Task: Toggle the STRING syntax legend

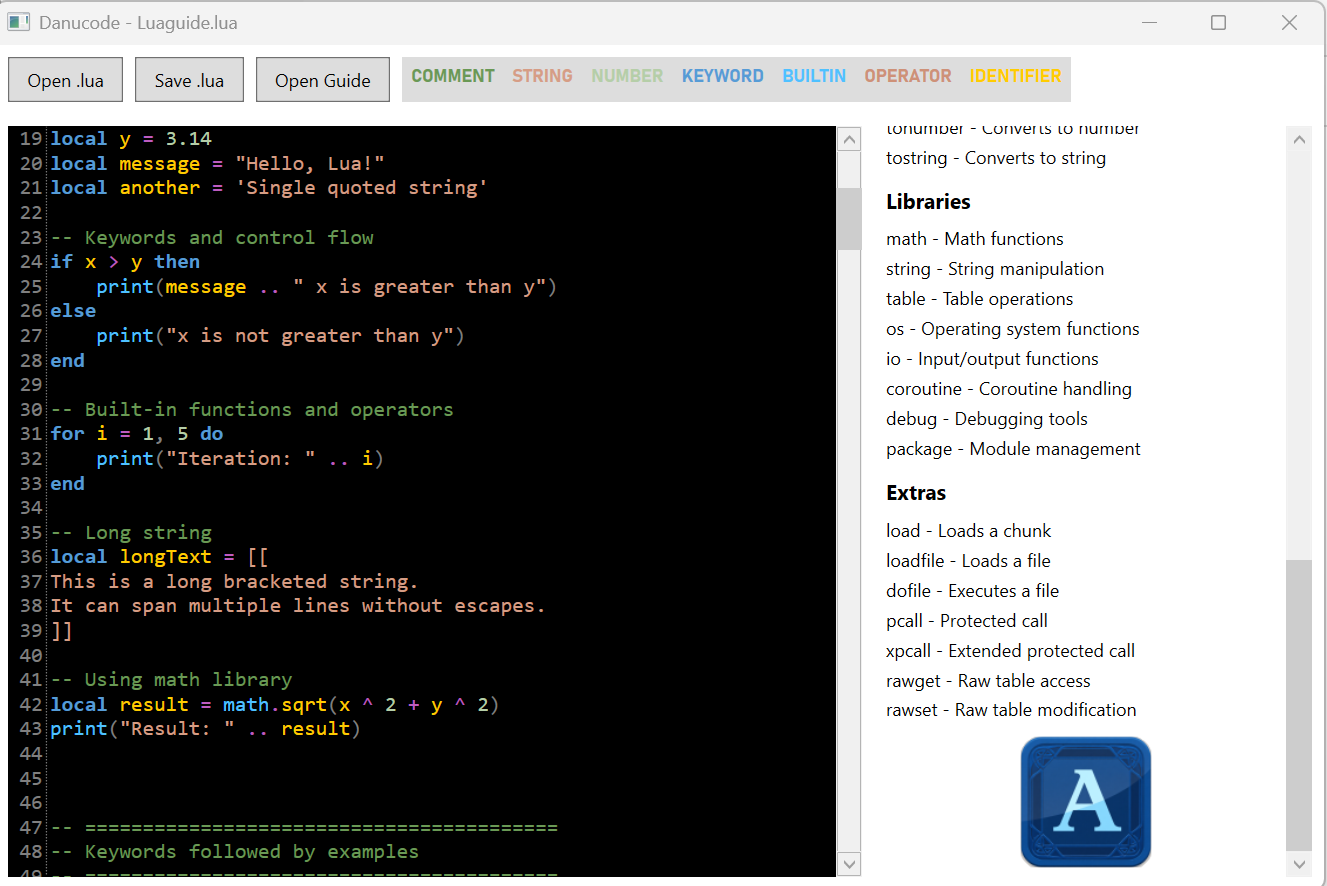Action: point(541,75)
